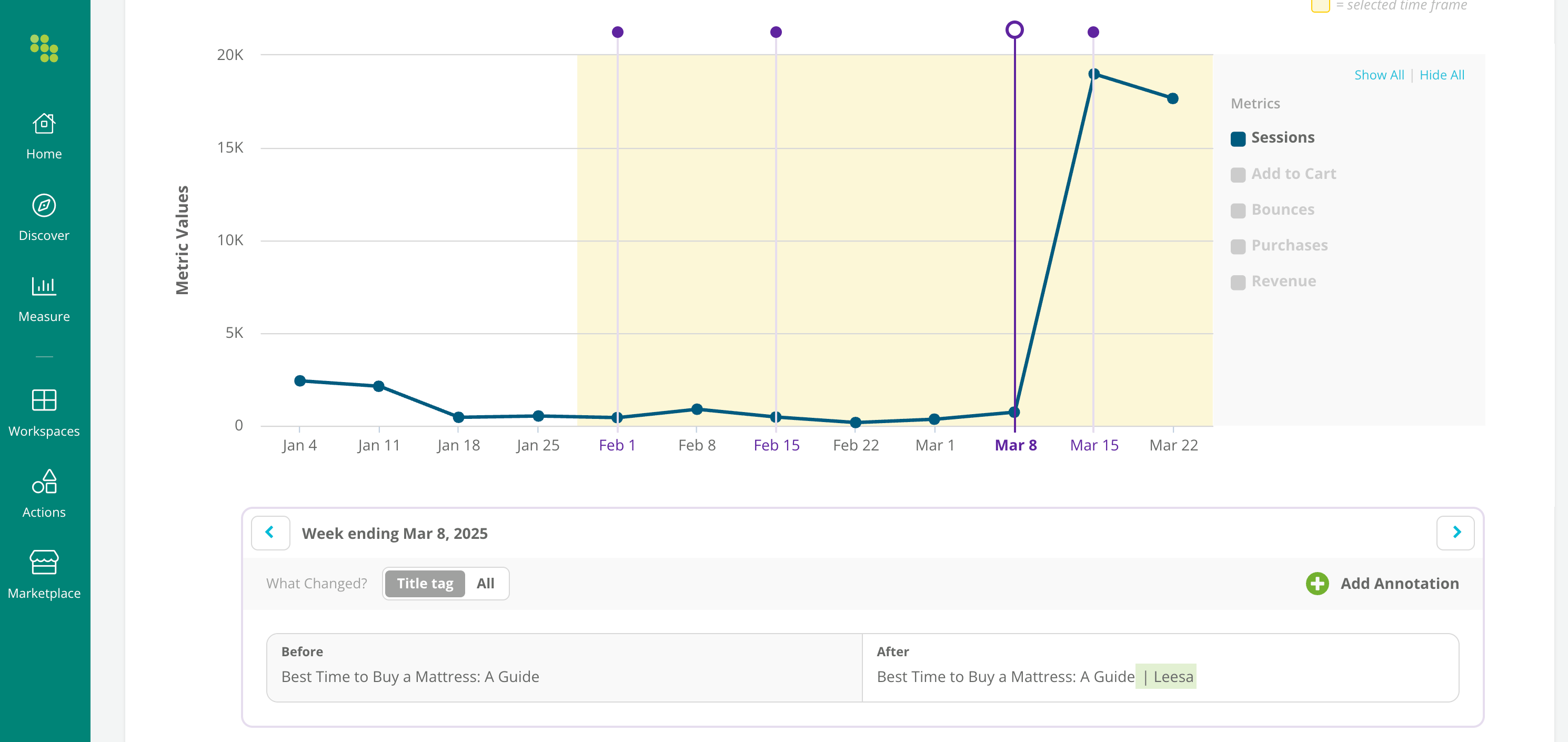
Task: Click the Before title tag text
Action: tap(410, 677)
